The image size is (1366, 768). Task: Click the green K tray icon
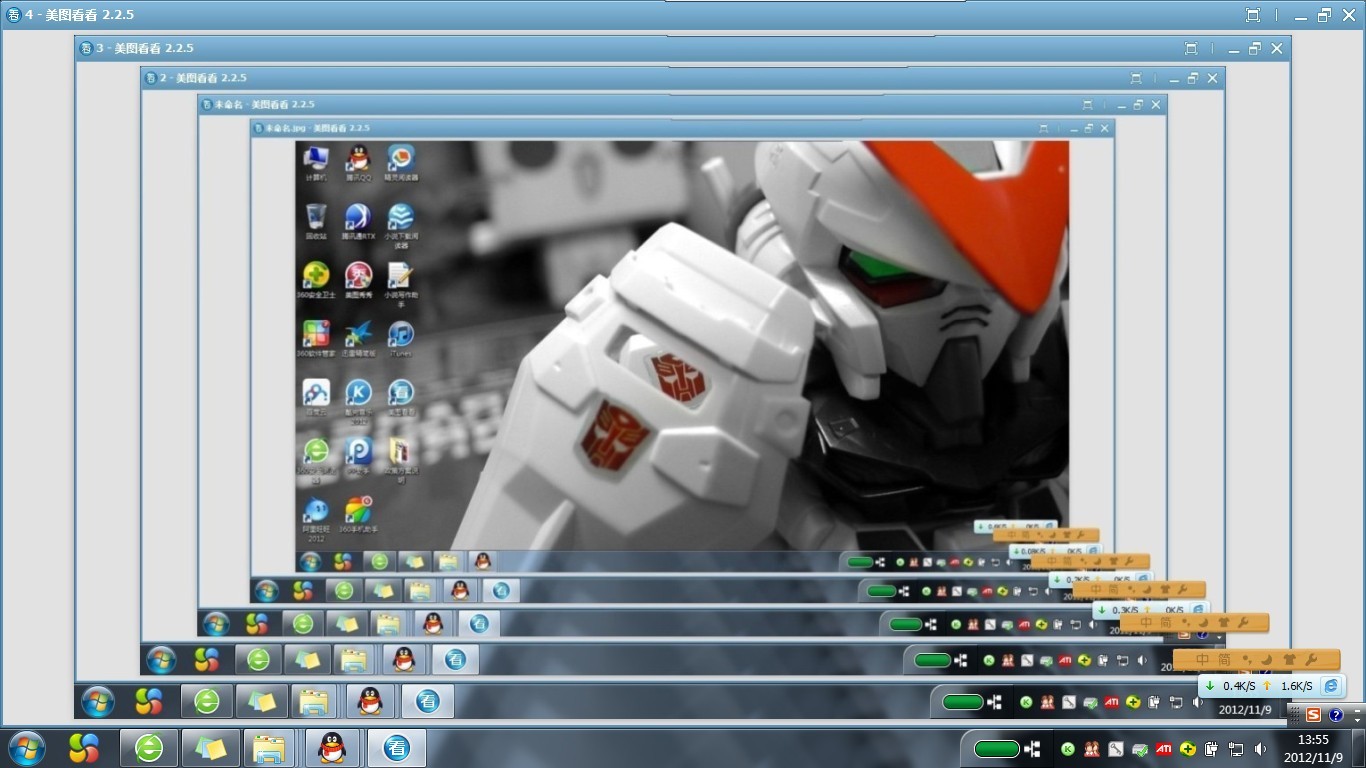pyautogui.click(x=1068, y=749)
